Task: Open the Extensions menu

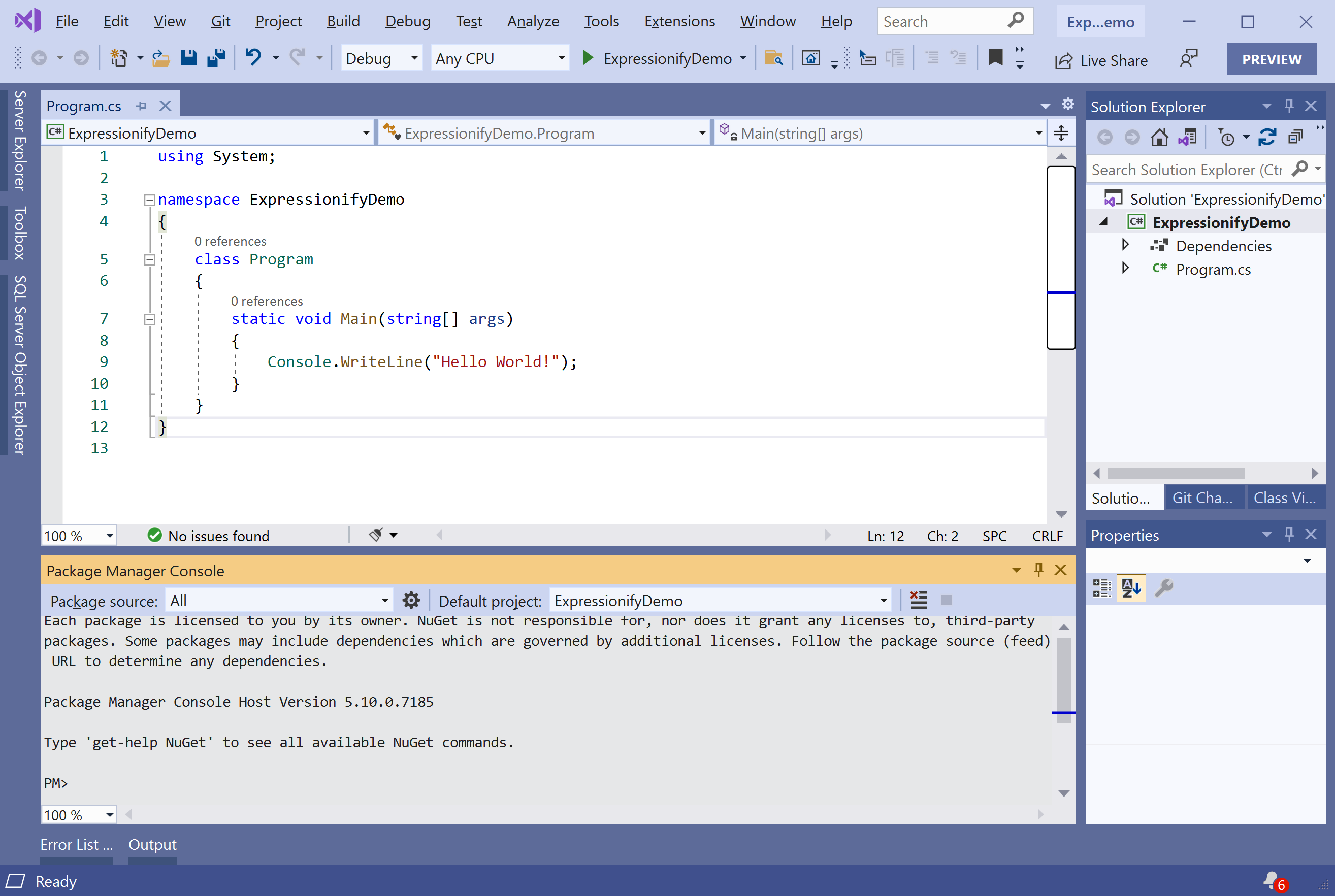Action: tap(679, 22)
